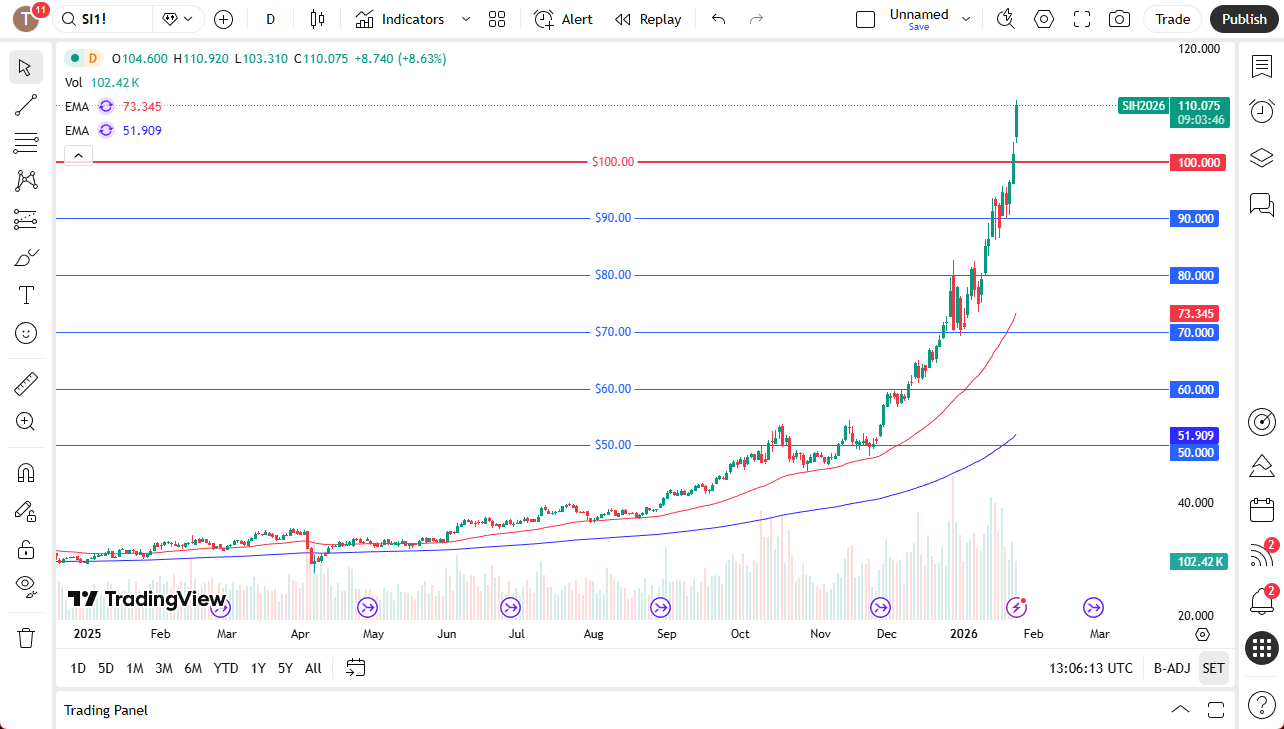This screenshot has height=729, width=1284.
Task: Take a chart snapshot with the camera
Action: 1120,19
